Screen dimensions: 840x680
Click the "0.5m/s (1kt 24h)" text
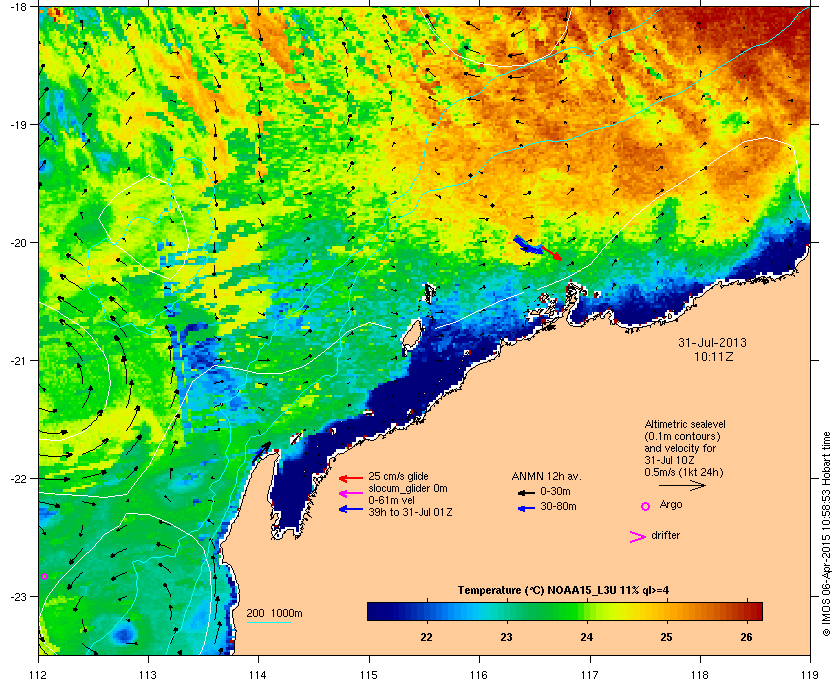684,472
